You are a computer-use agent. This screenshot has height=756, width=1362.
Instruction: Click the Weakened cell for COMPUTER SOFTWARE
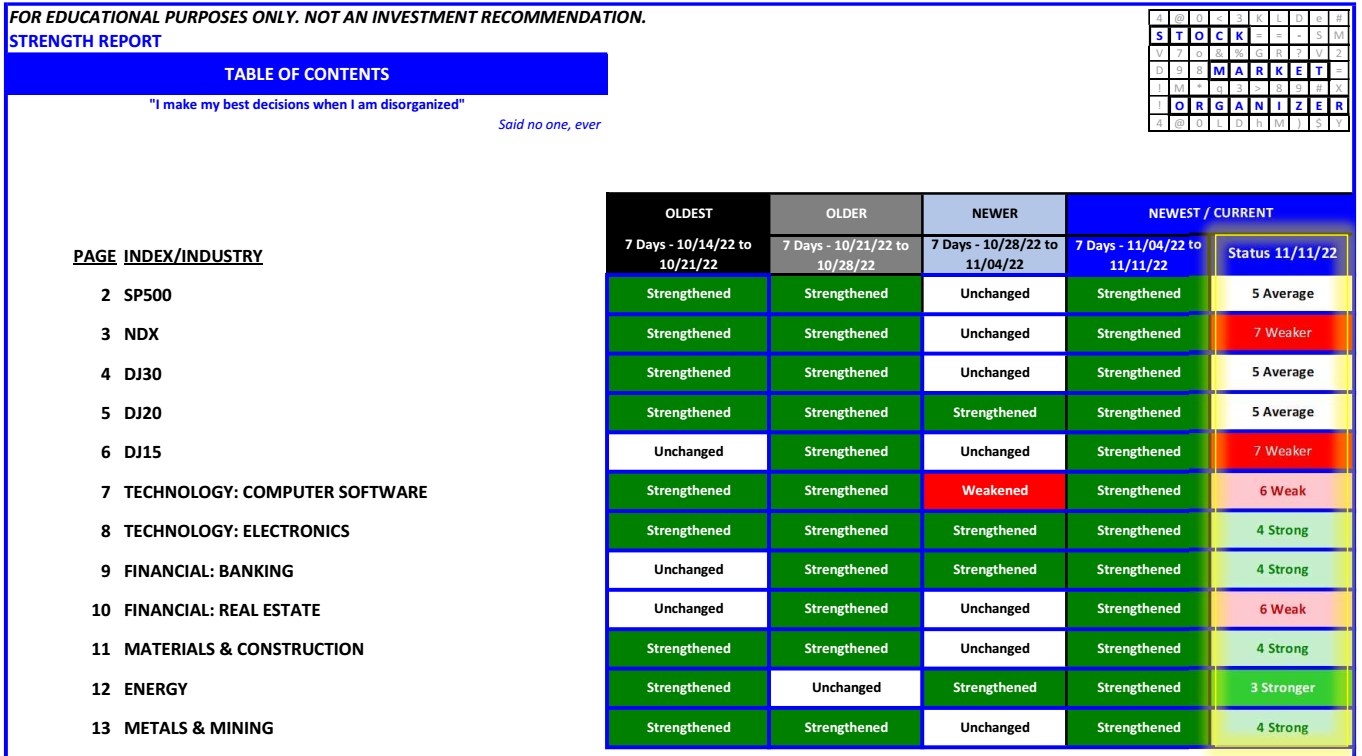[x=996, y=491]
